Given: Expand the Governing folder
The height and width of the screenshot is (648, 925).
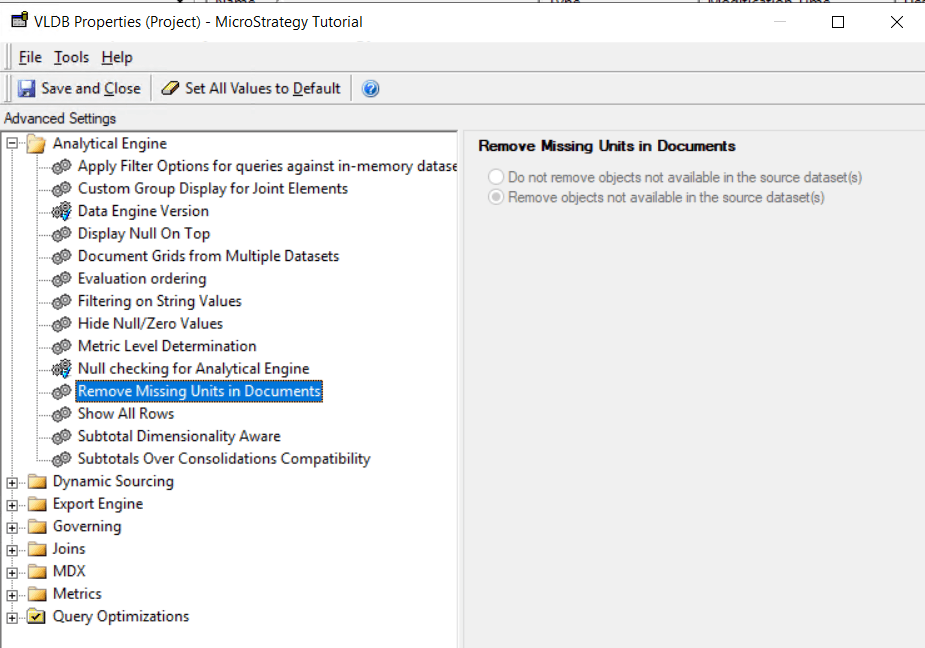Looking at the screenshot, I should pyautogui.click(x=12, y=527).
